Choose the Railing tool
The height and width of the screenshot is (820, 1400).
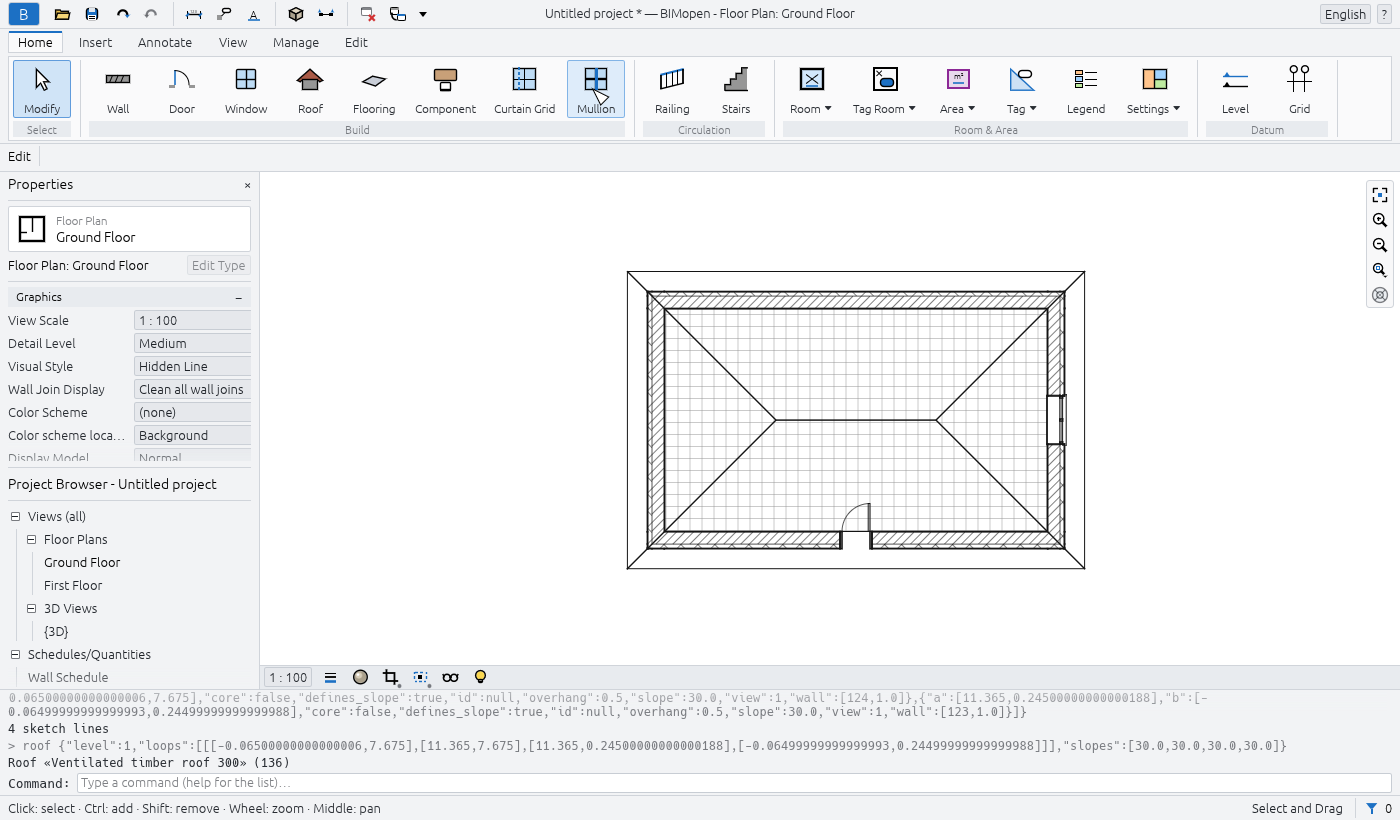pyautogui.click(x=672, y=89)
